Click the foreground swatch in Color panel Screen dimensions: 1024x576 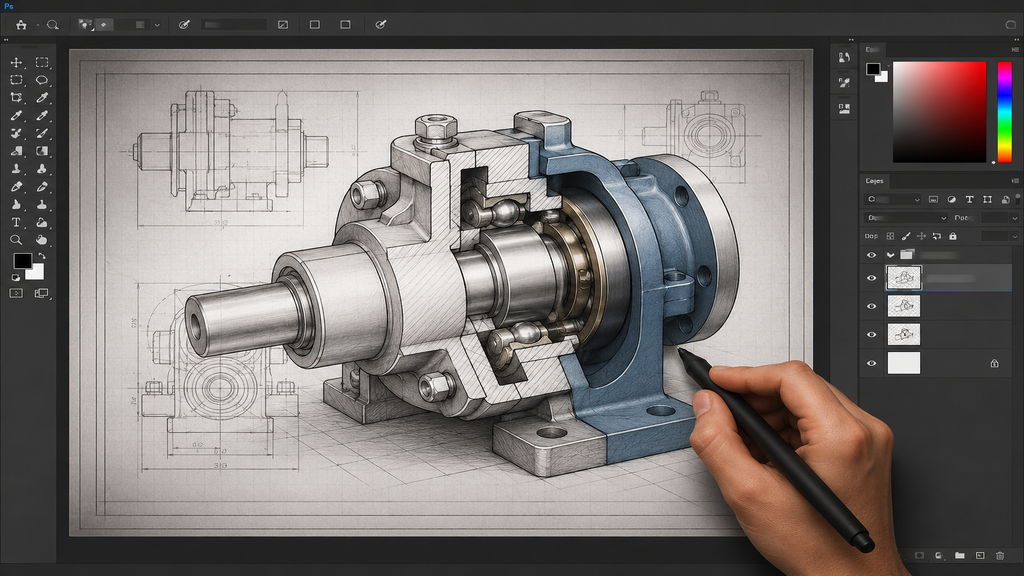872,69
